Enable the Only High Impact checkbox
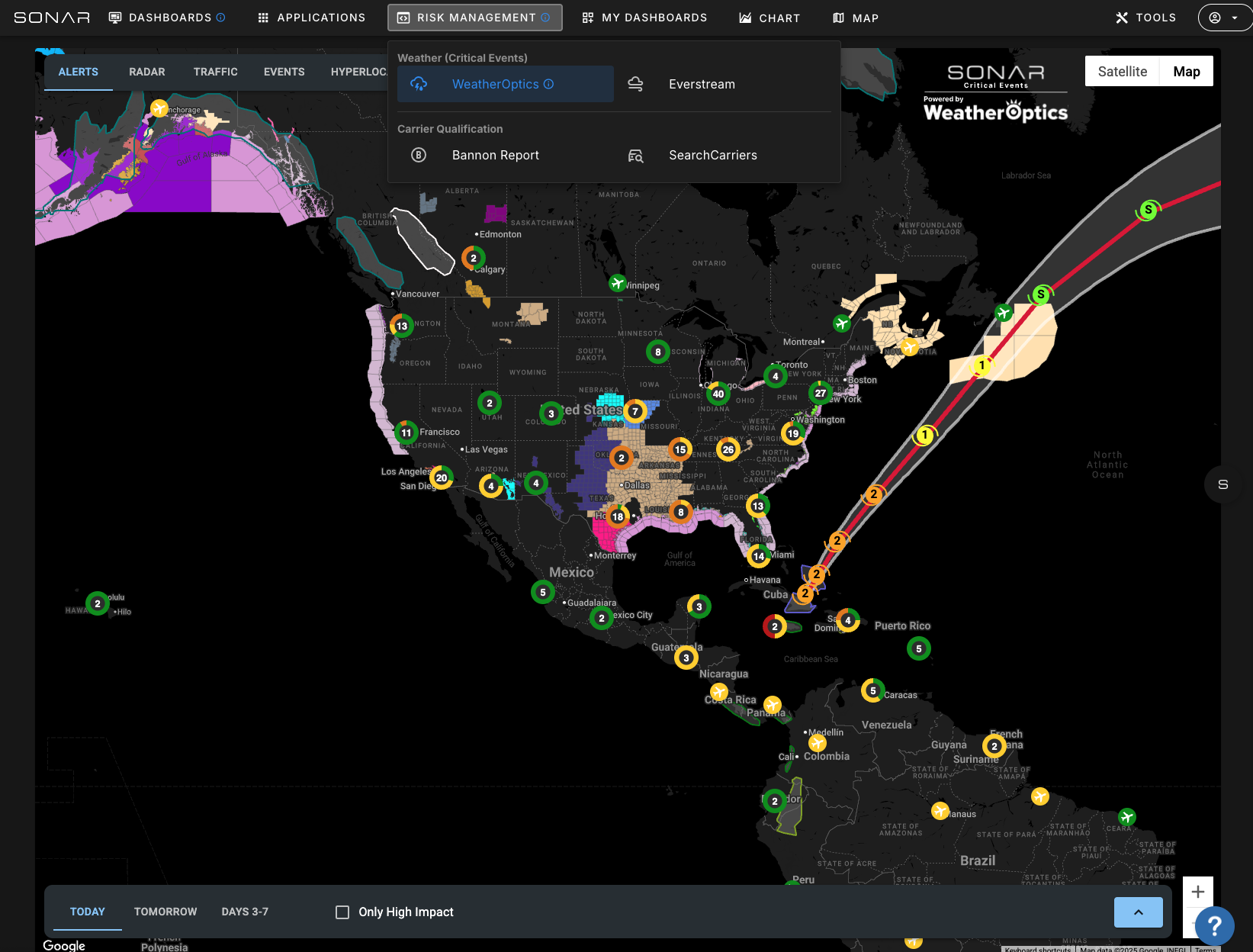 tap(342, 912)
